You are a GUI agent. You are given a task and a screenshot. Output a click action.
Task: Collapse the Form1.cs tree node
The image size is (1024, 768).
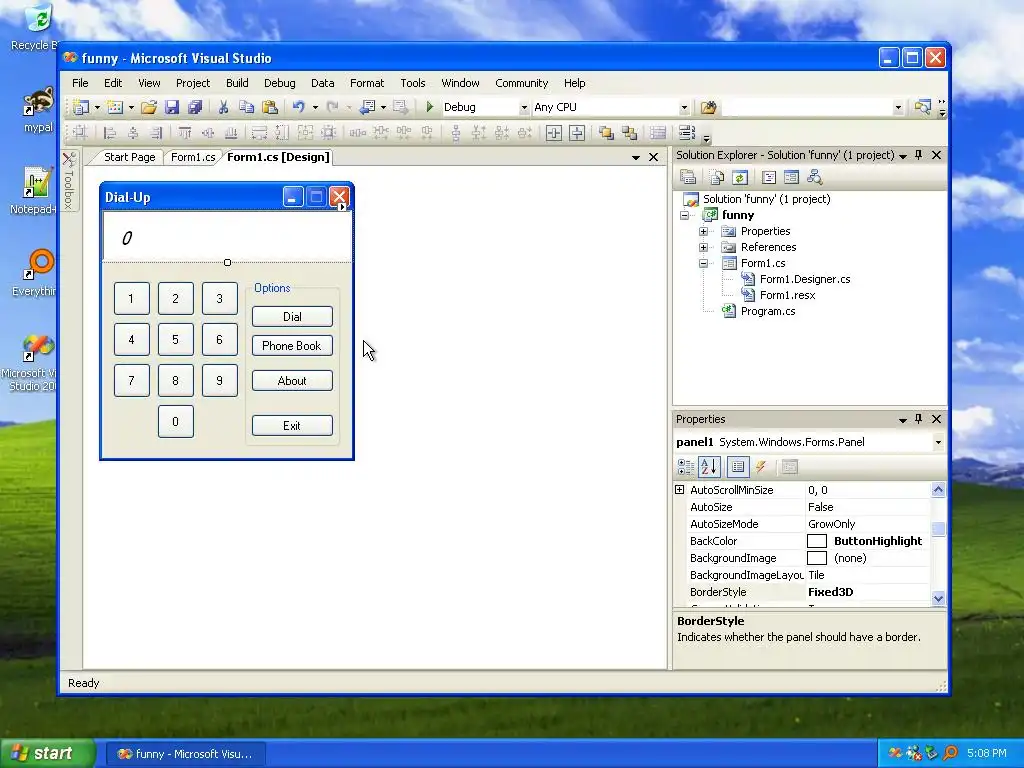tap(703, 263)
